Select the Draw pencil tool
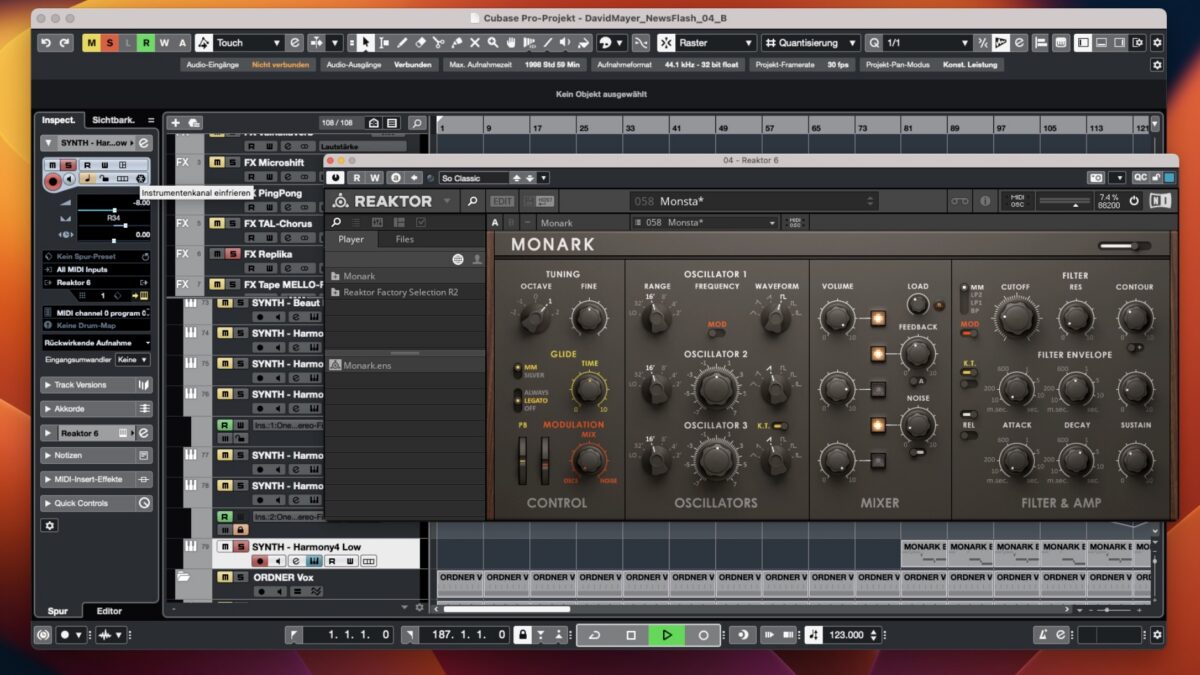This screenshot has width=1200, height=675. pyautogui.click(x=403, y=43)
